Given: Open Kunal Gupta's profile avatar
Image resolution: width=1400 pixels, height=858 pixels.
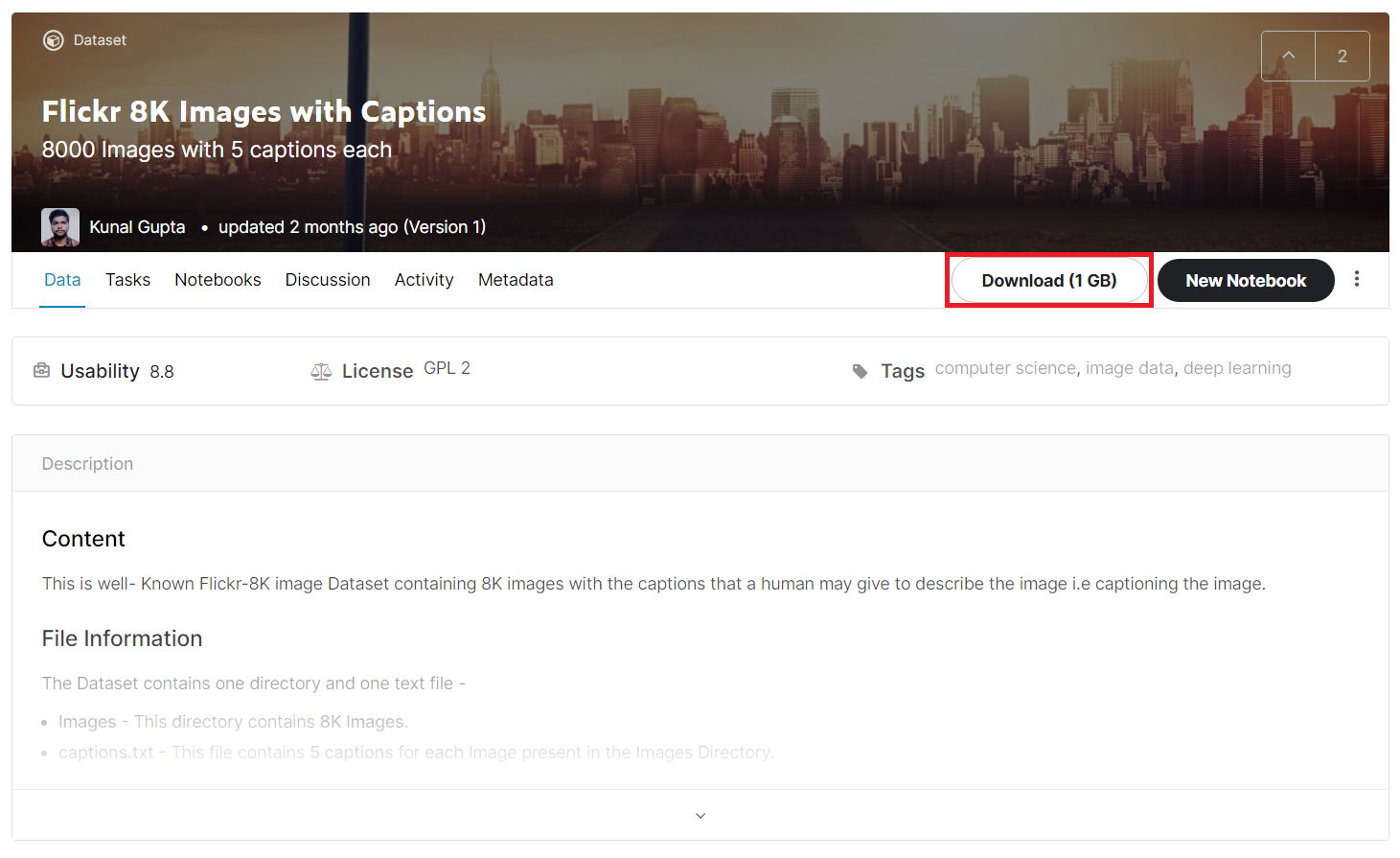Looking at the screenshot, I should 60,227.
